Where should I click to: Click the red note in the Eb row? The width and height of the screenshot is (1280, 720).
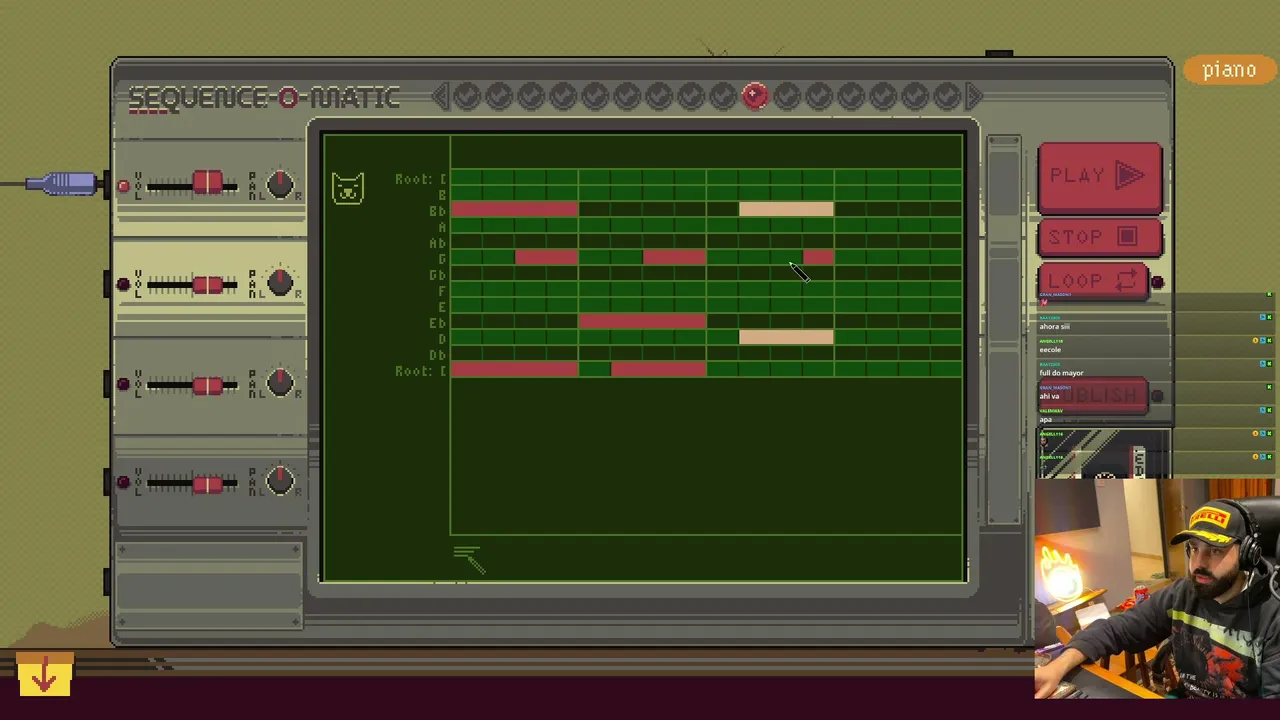pos(642,322)
